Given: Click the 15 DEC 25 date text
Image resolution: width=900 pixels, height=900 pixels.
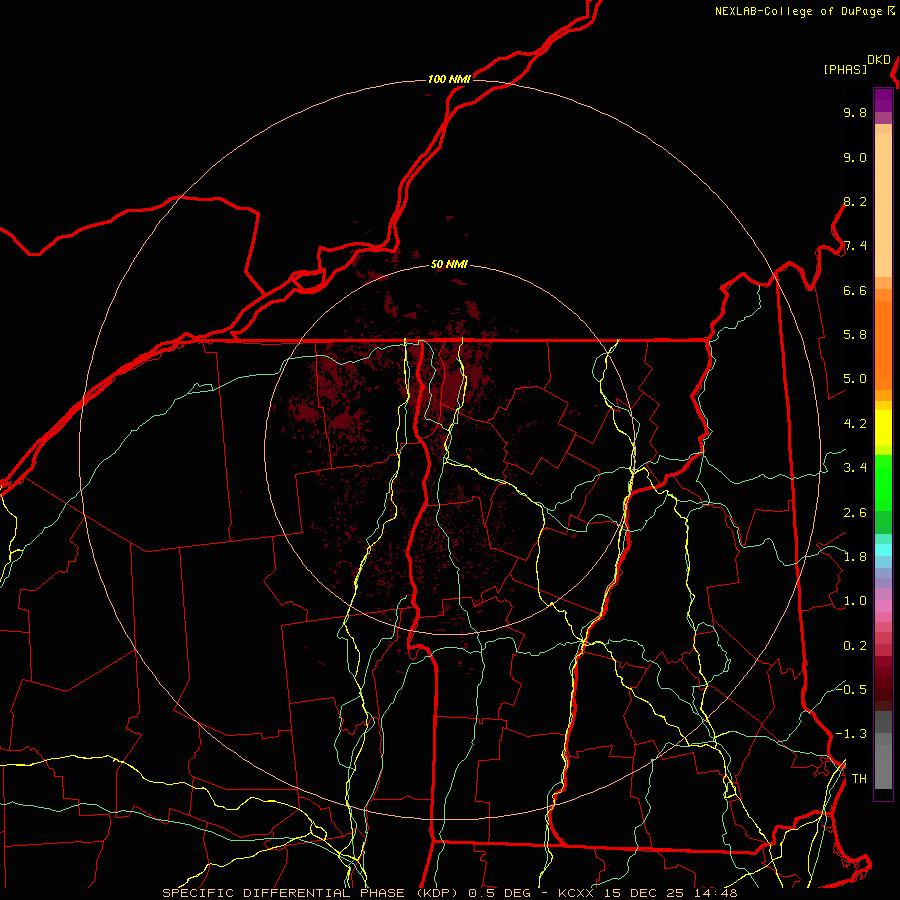Looking at the screenshot, I should (643, 893).
